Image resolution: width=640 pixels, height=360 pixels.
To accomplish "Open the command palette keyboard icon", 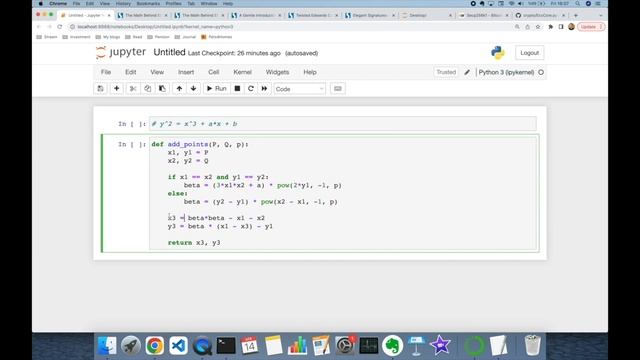I will 338,89.
